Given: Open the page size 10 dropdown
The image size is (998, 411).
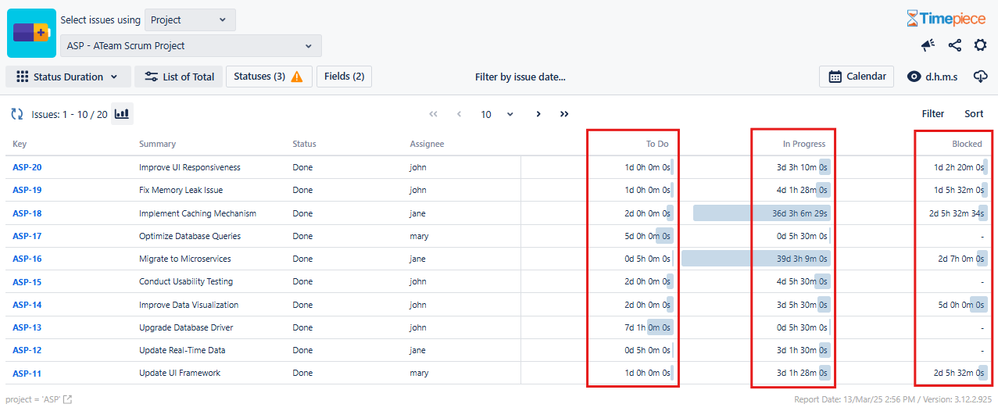Looking at the screenshot, I should click(497, 115).
